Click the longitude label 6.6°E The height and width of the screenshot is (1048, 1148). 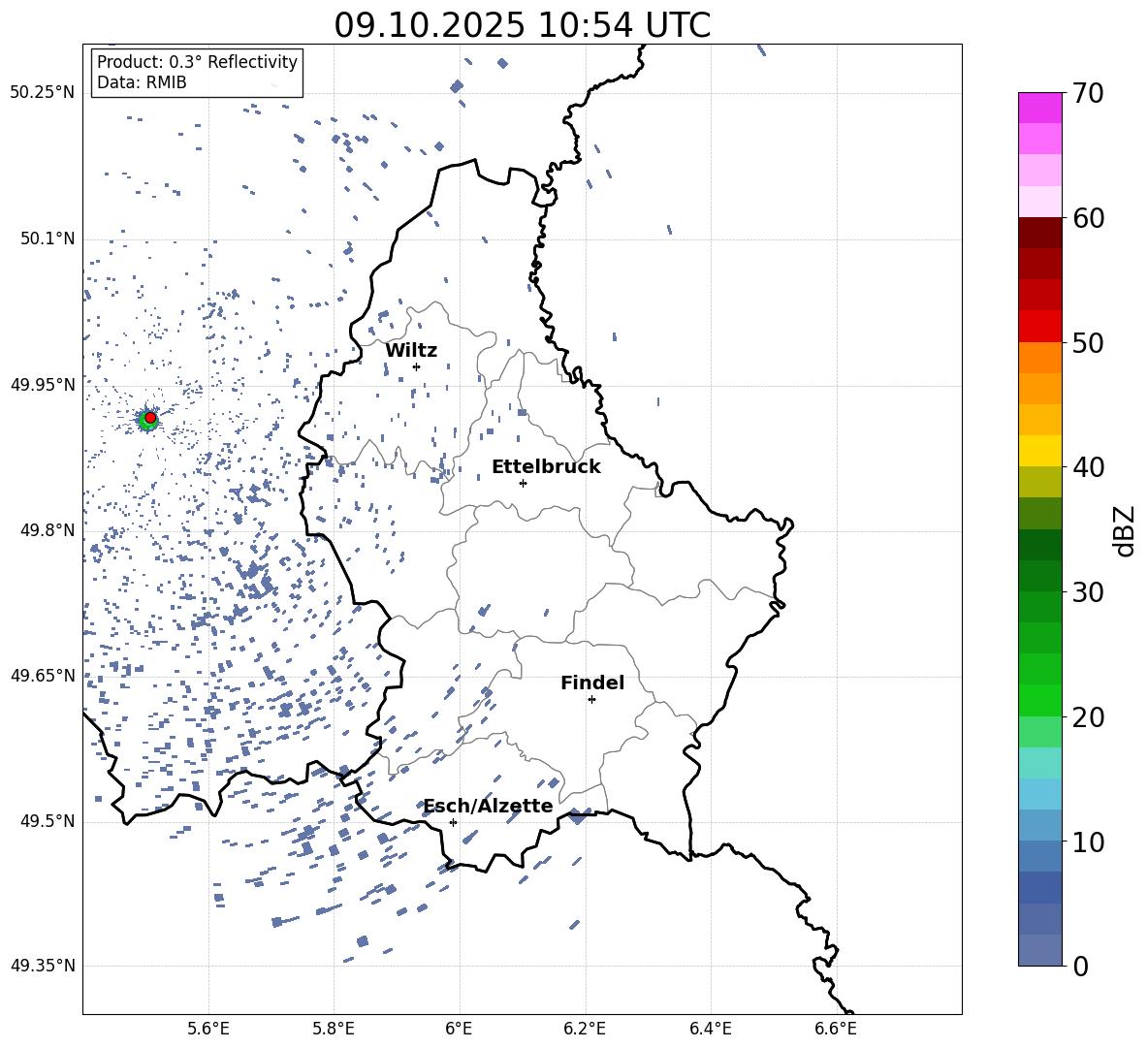836,1029
